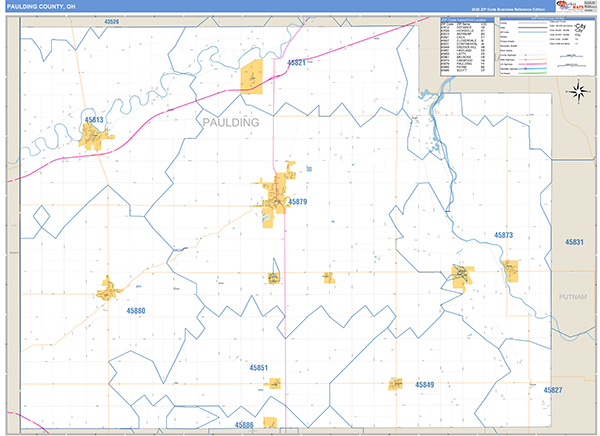This screenshot has width=600, height=436.
Task: Click the pink US Highway legend line
Action: point(533,64)
